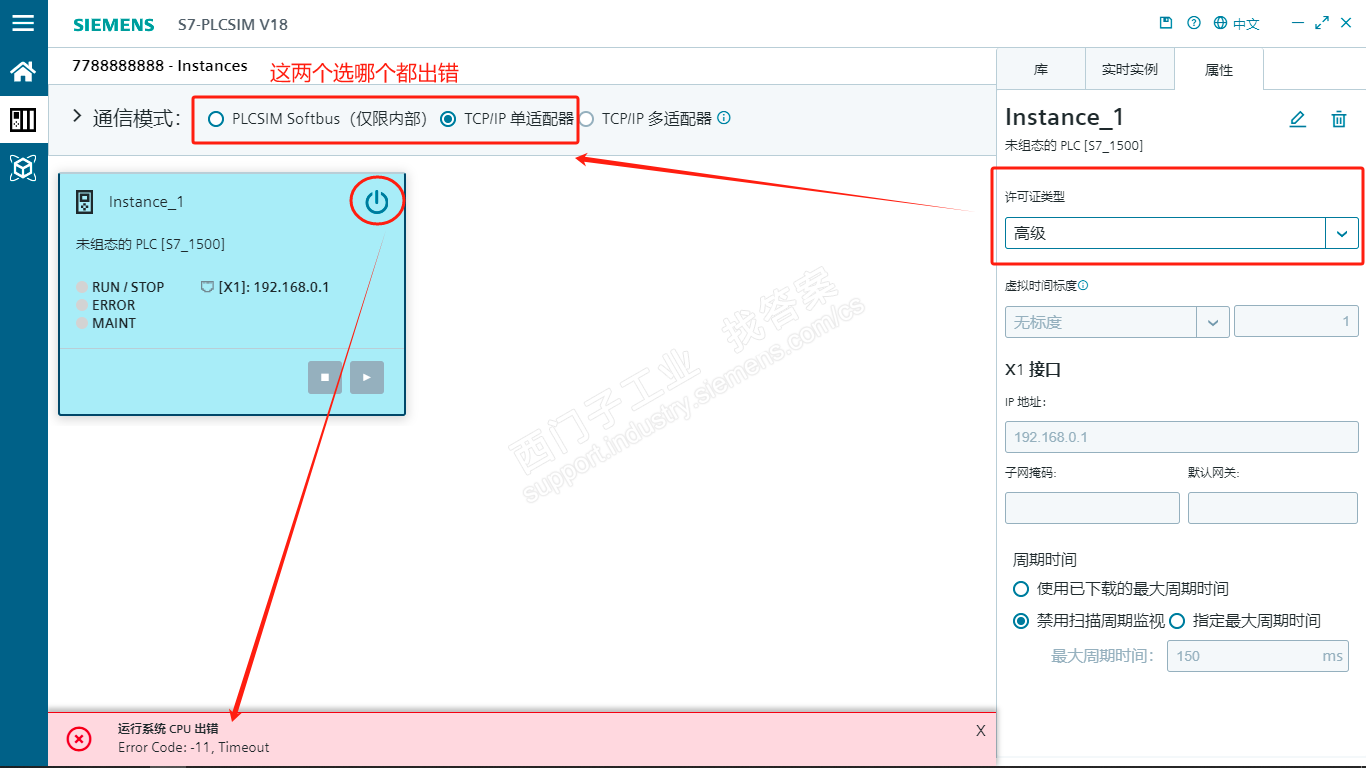Change language using the 中文 globe button

pyautogui.click(x=1236, y=23)
